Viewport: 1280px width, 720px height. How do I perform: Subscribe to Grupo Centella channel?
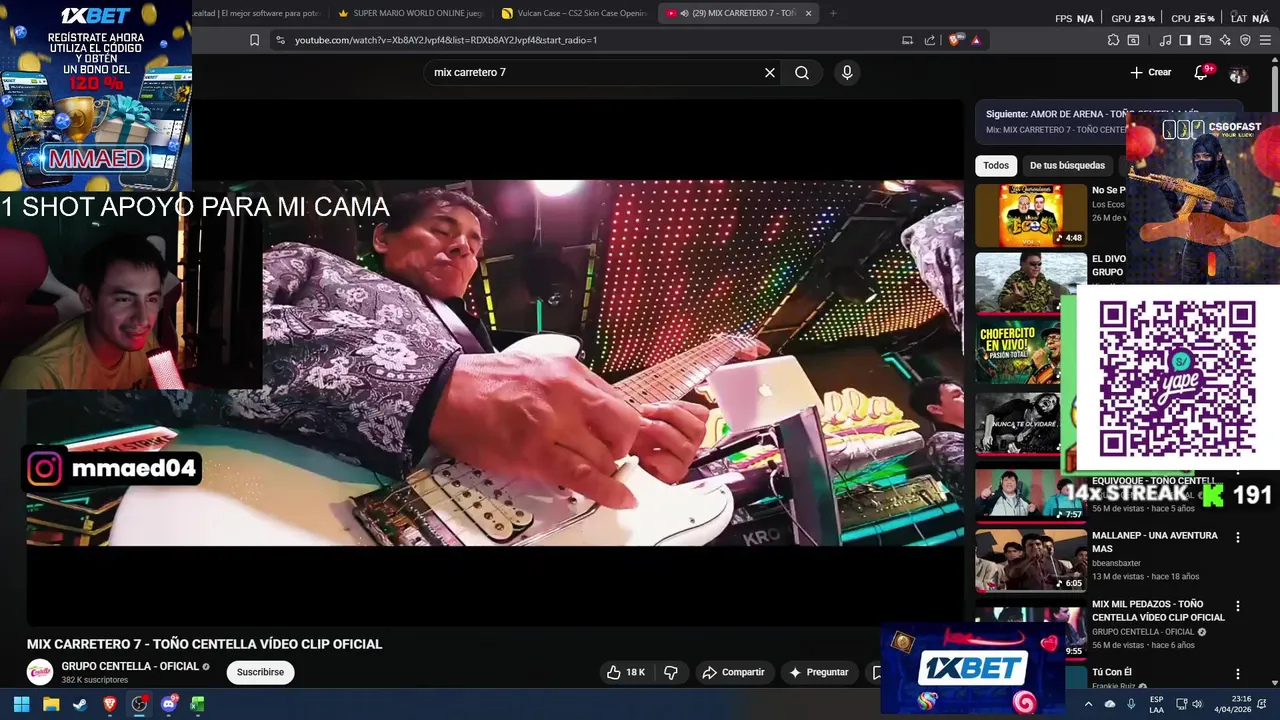260,672
